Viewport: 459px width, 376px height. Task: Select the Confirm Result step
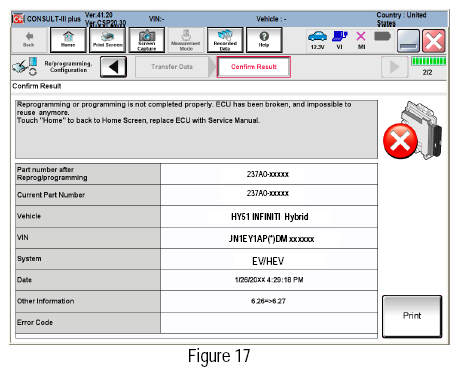[x=254, y=67]
